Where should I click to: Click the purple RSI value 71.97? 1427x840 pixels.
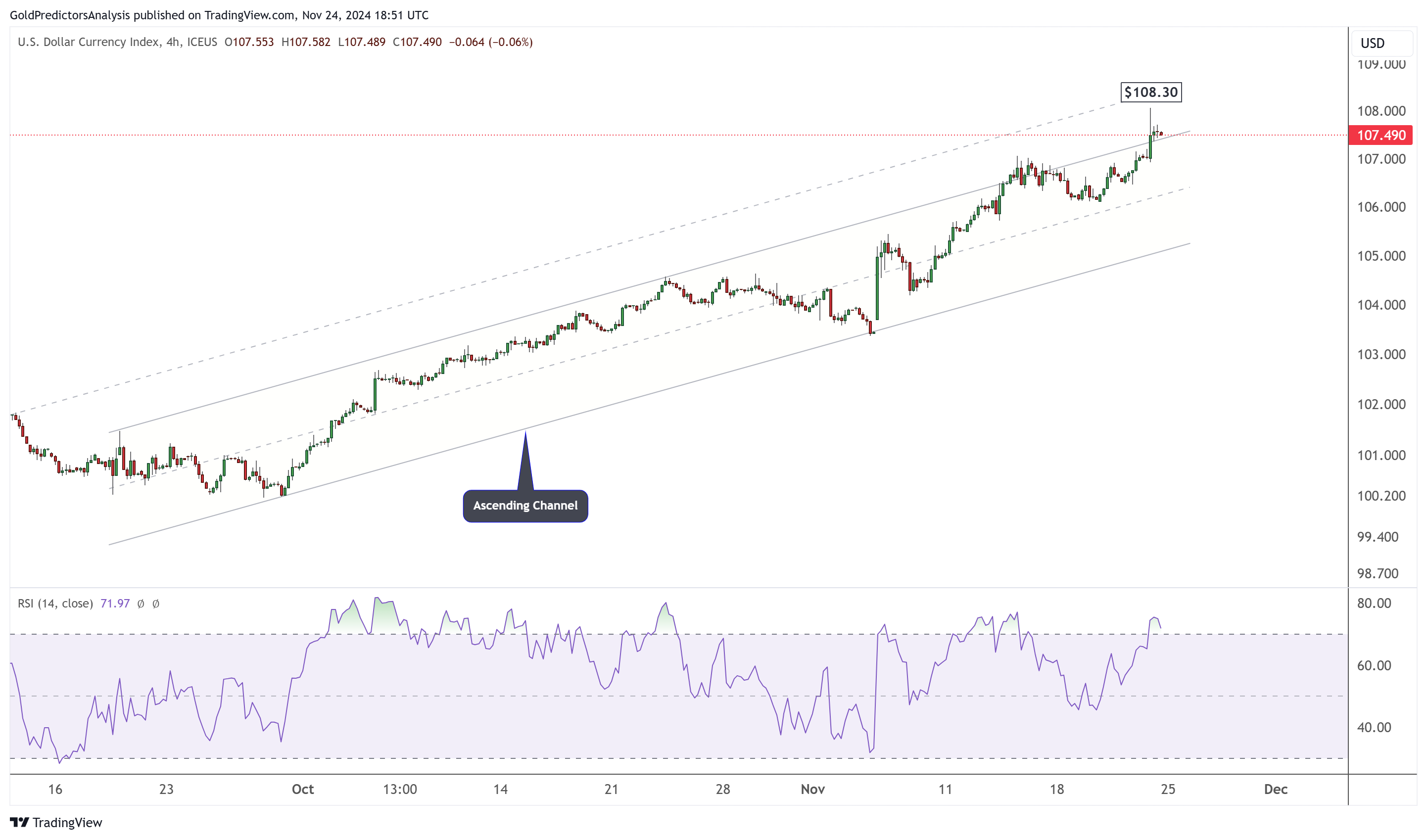pyautogui.click(x=115, y=604)
